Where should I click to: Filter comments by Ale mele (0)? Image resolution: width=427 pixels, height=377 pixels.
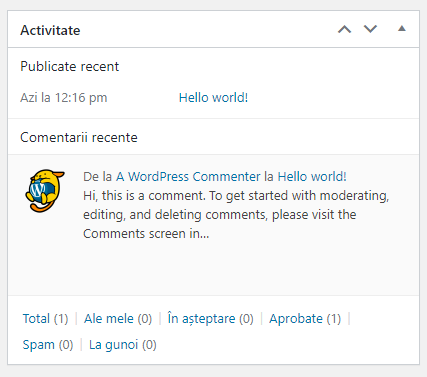pyautogui.click(x=118, y=319)
